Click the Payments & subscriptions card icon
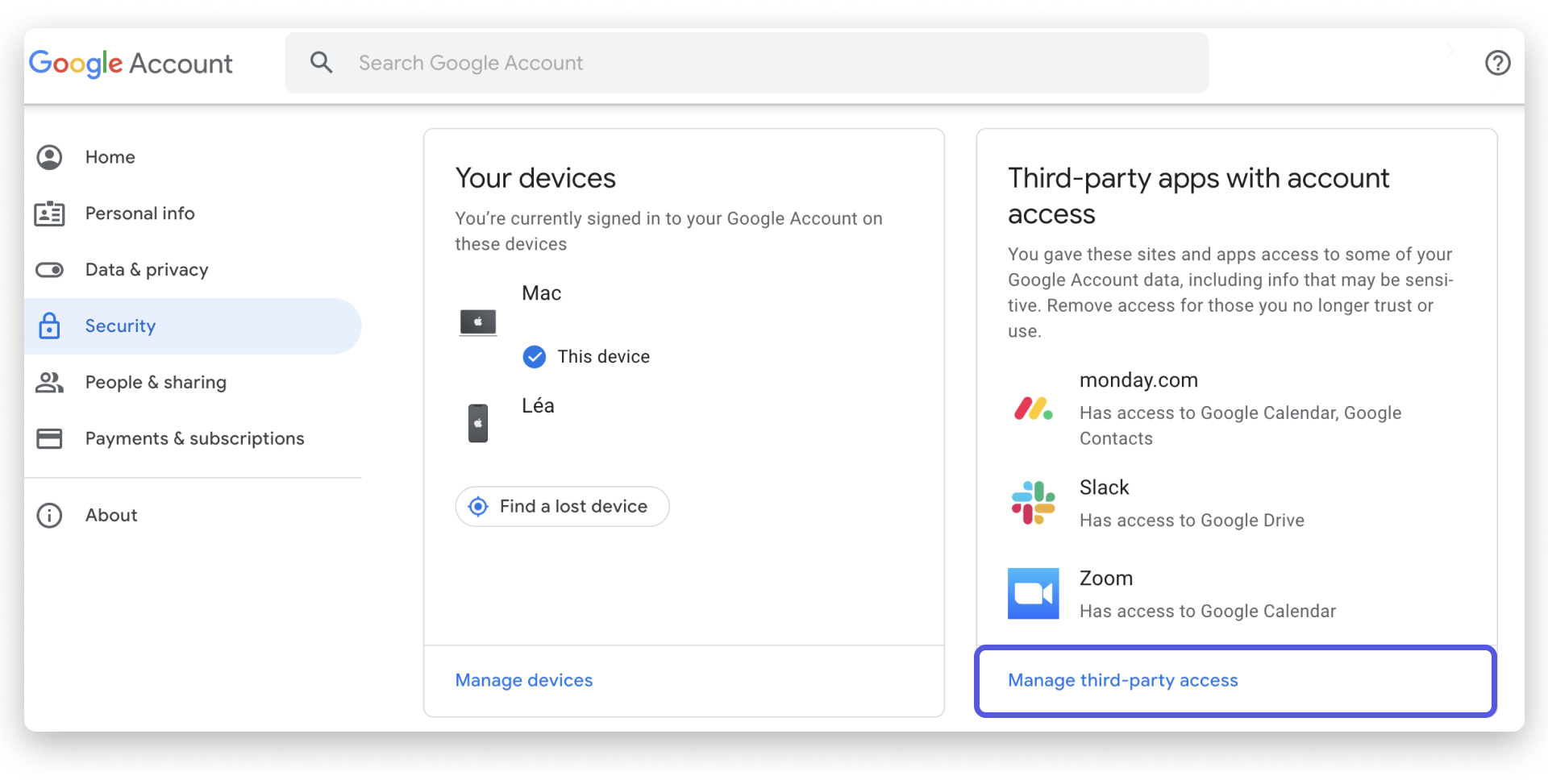 tap(49, 438)
